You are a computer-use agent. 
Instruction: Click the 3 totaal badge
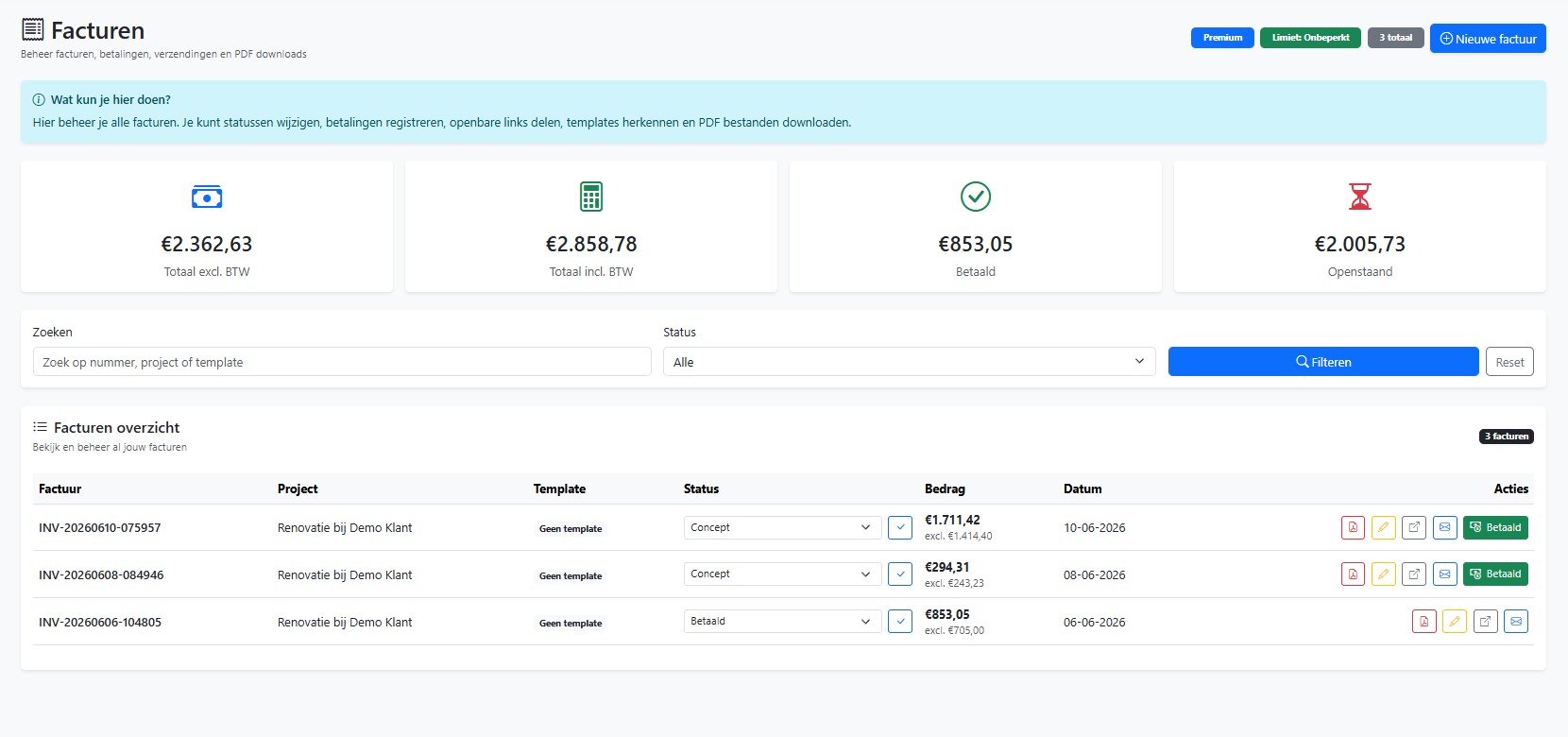pyautogui.click(x=1396, y=38)
